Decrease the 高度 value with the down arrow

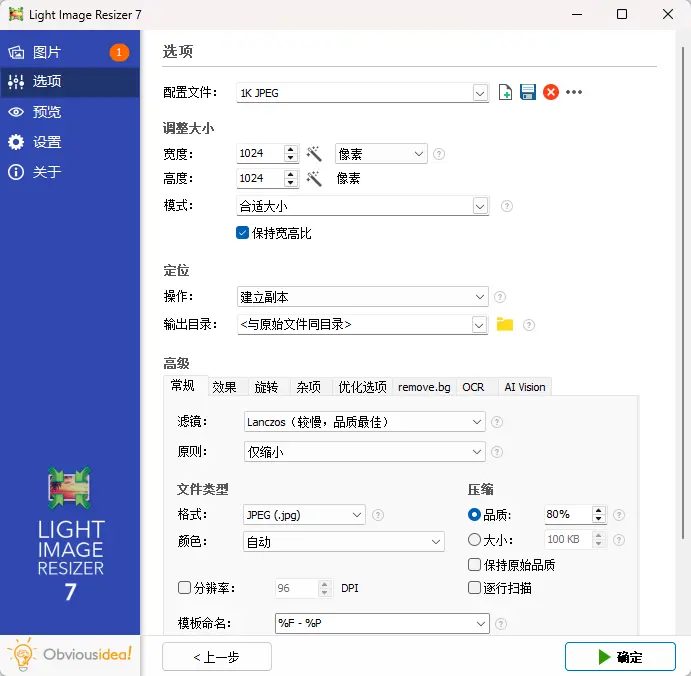tap(290, 183)
